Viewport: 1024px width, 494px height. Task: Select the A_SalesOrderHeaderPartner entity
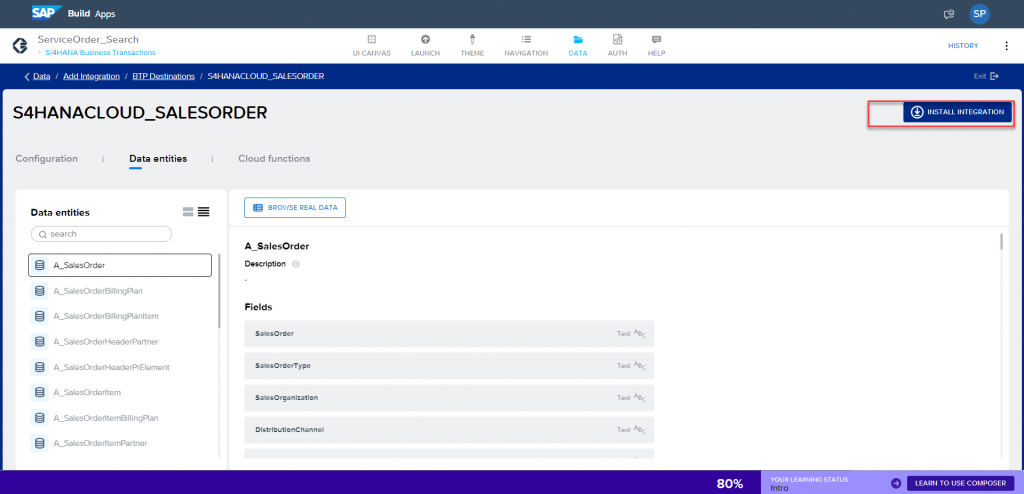pos(120,342)
